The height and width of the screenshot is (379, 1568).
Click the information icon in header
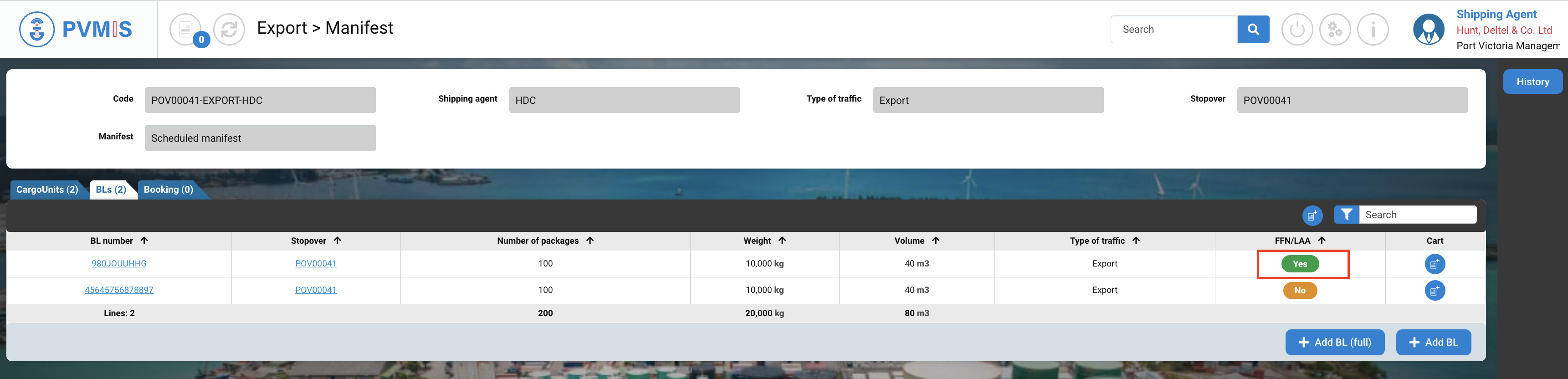1373,29
